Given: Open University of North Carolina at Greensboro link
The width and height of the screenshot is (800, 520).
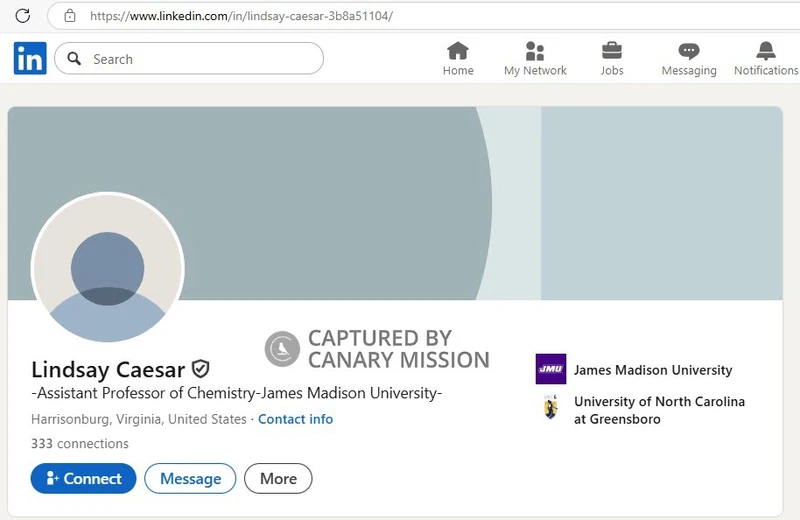Looking at the screenshot, I should (659, 410).
